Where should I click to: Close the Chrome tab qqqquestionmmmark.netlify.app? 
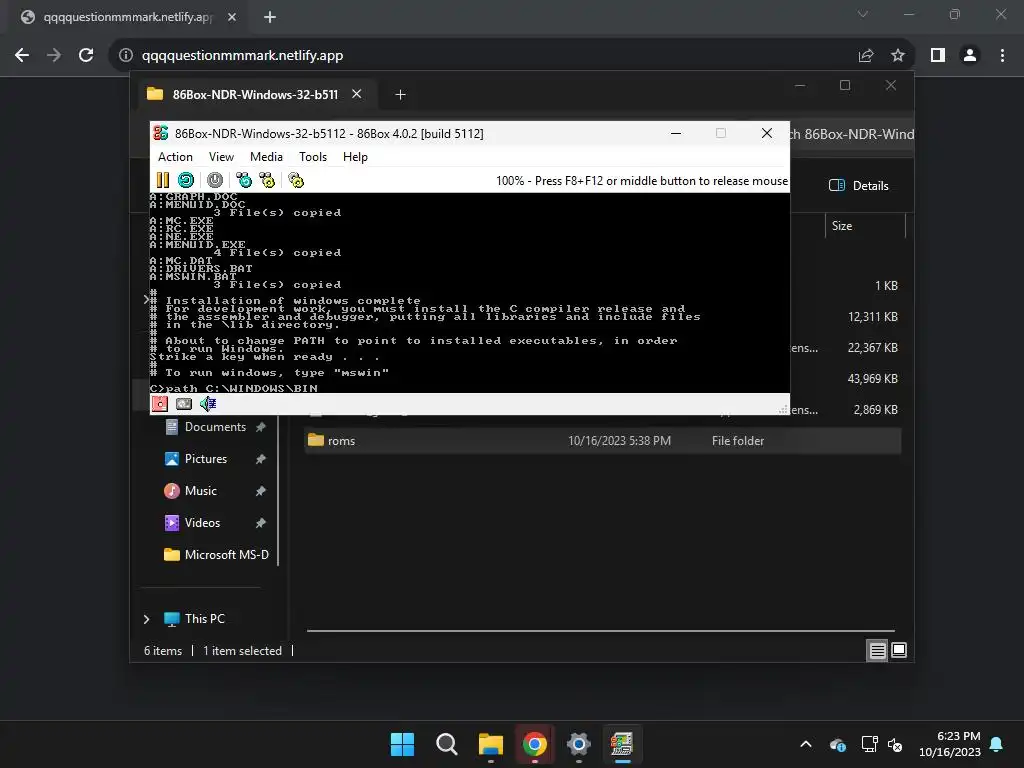(x=232, y=17)
